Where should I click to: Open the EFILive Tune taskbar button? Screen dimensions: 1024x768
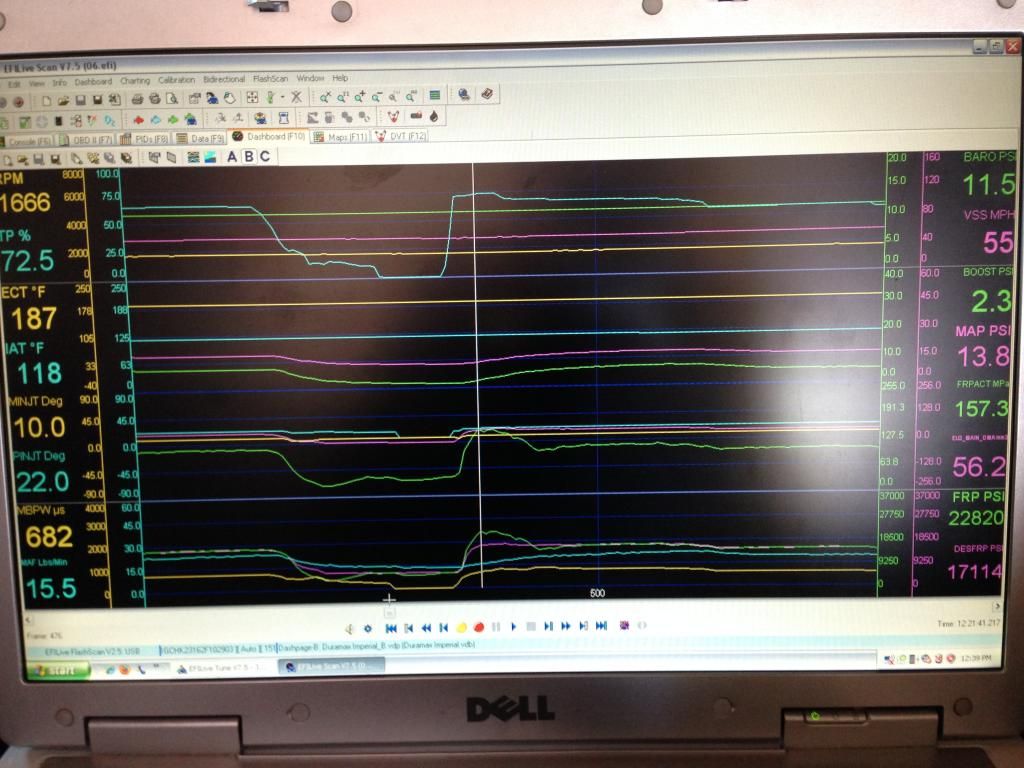[225, 668]
